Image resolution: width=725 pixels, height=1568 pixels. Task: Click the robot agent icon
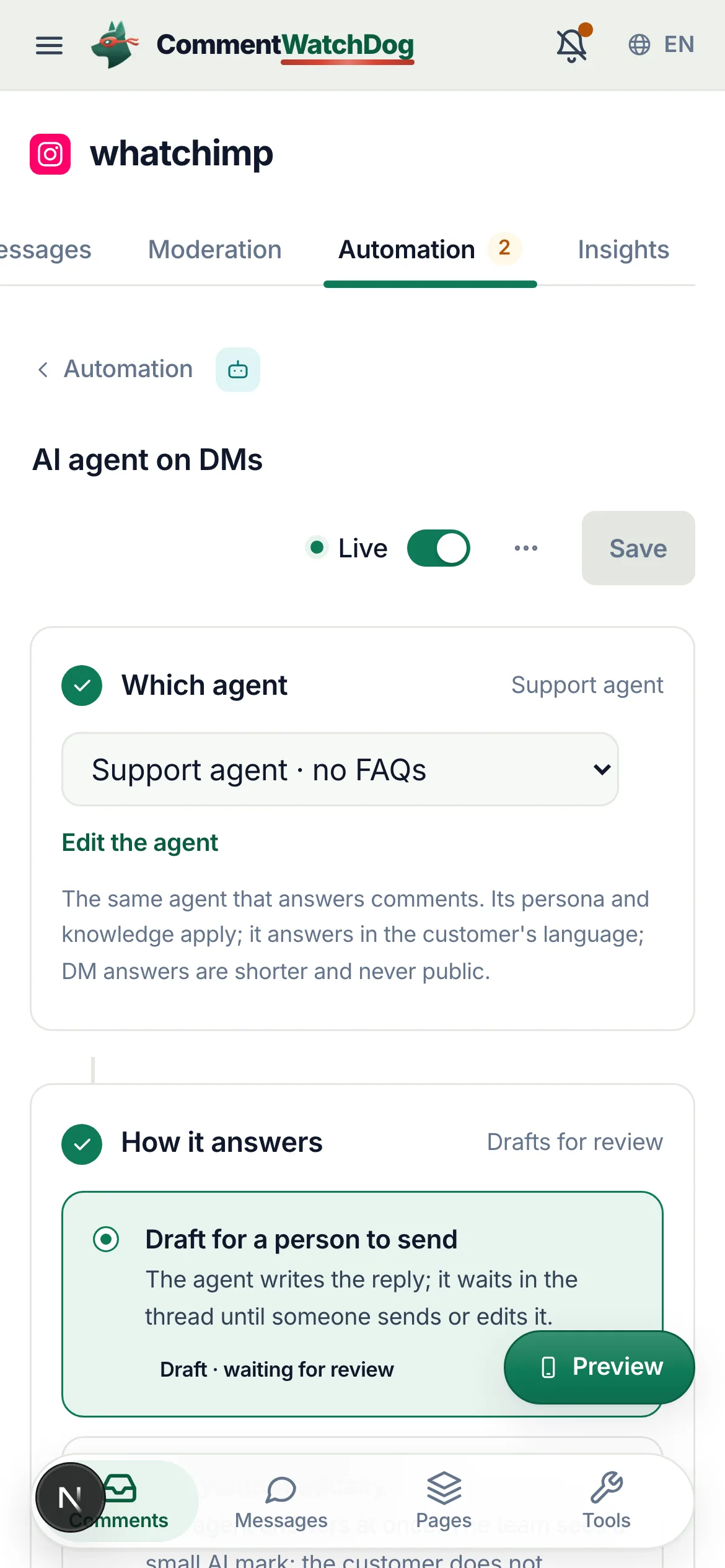click(x=238, y=370)
